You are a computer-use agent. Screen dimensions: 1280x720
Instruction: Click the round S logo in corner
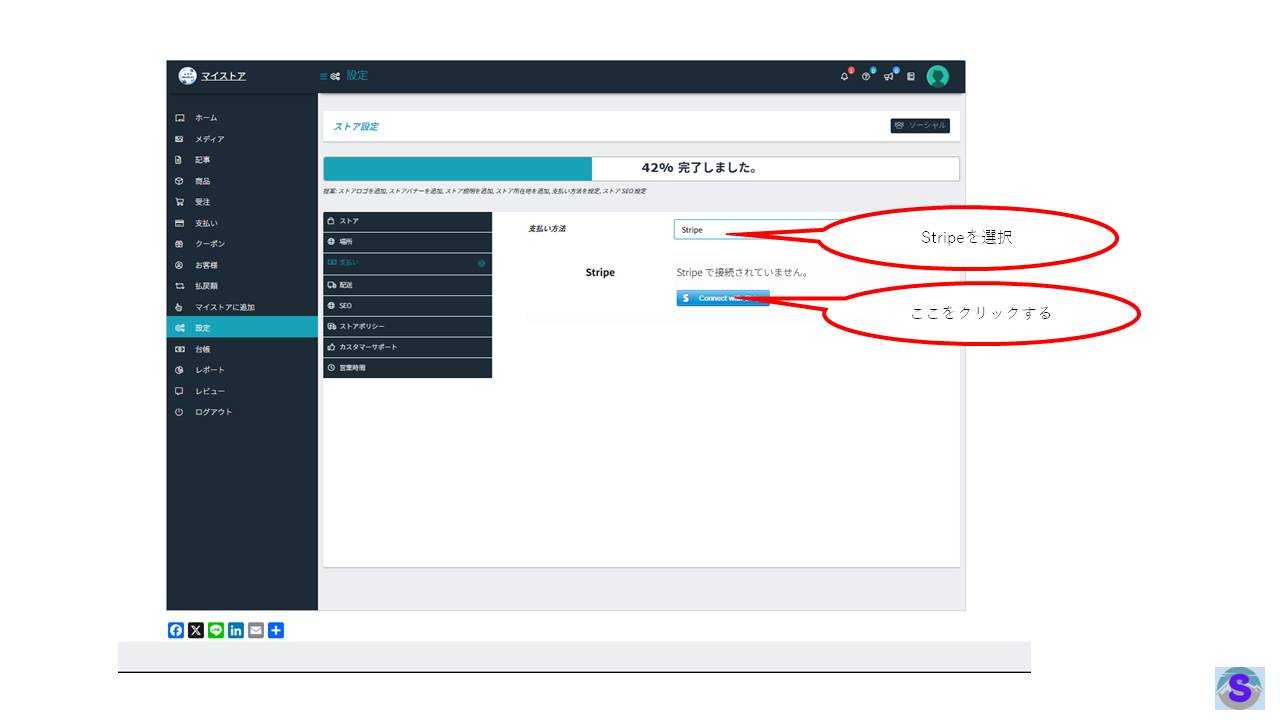pos(1238,688)
